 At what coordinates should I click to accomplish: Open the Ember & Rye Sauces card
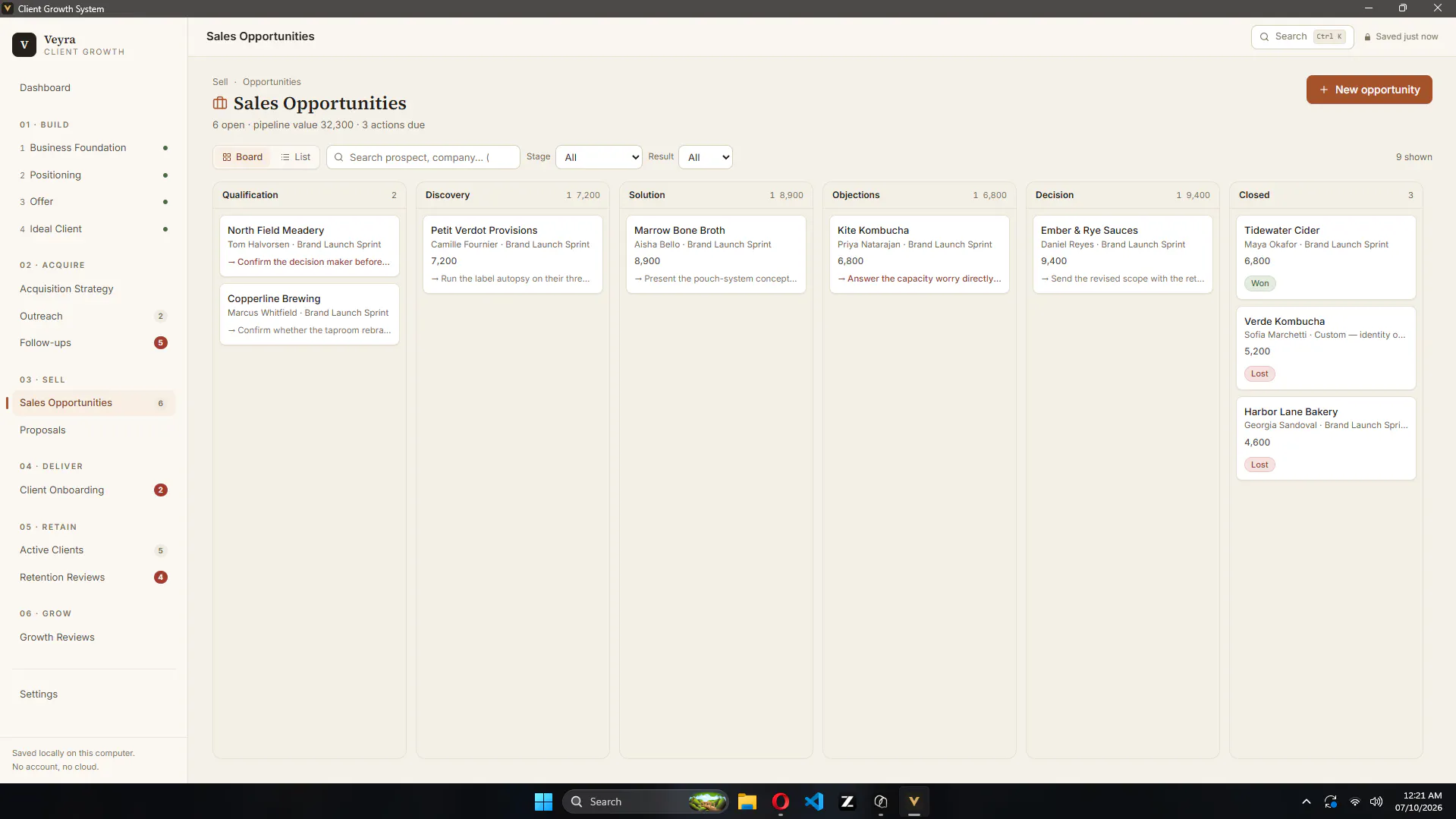[1123, 254]
